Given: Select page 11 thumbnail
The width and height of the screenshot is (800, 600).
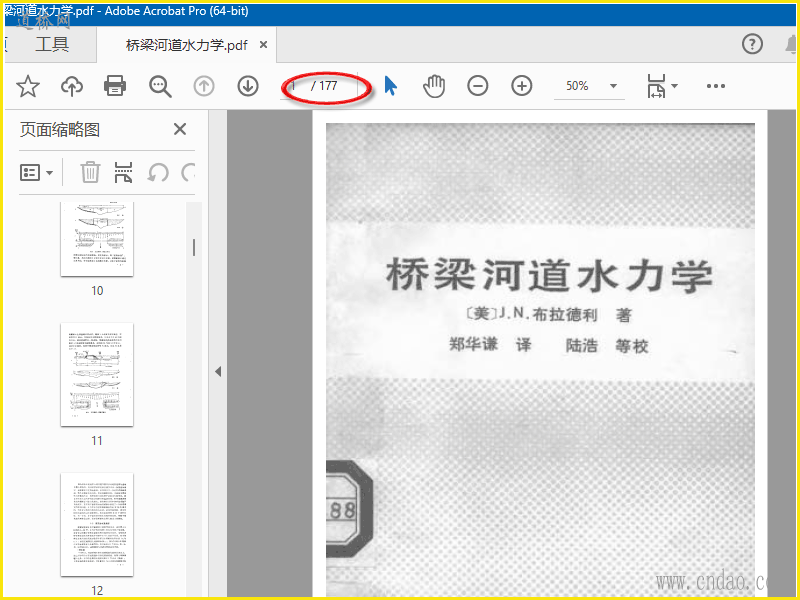Looking at the screenshot, I should pyautogui.click(x=97, y=374).
